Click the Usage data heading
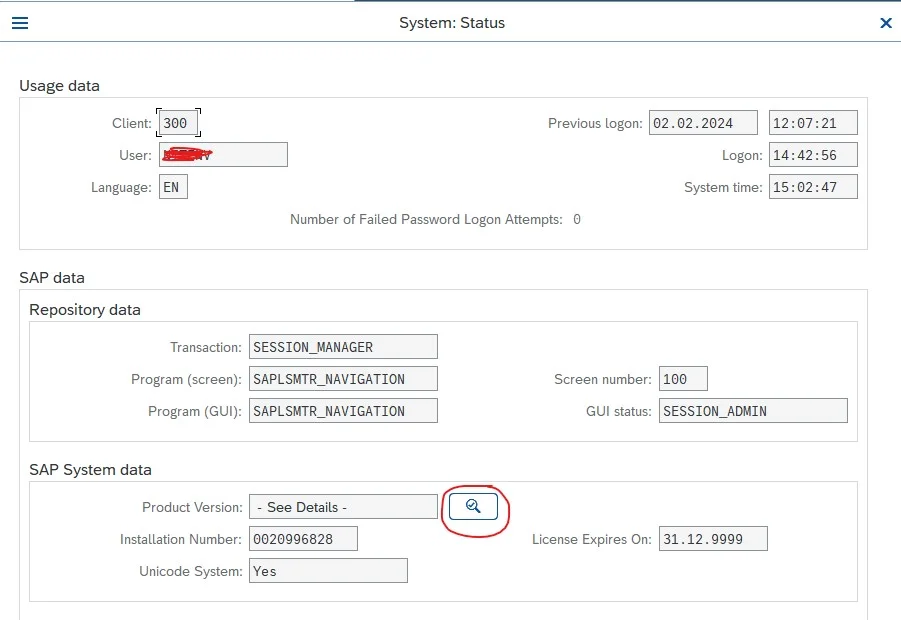Viewport: 901px width, 620px height. [59, 86]
